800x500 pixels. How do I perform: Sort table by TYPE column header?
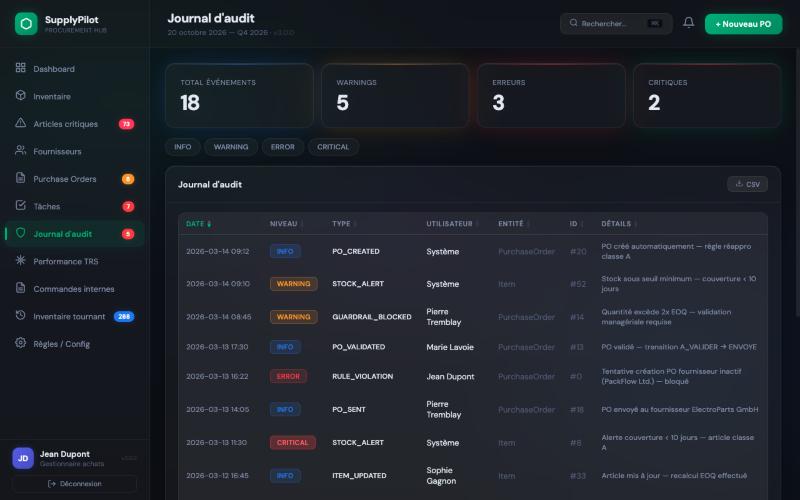pyautogui.click(x=344, y=224)
